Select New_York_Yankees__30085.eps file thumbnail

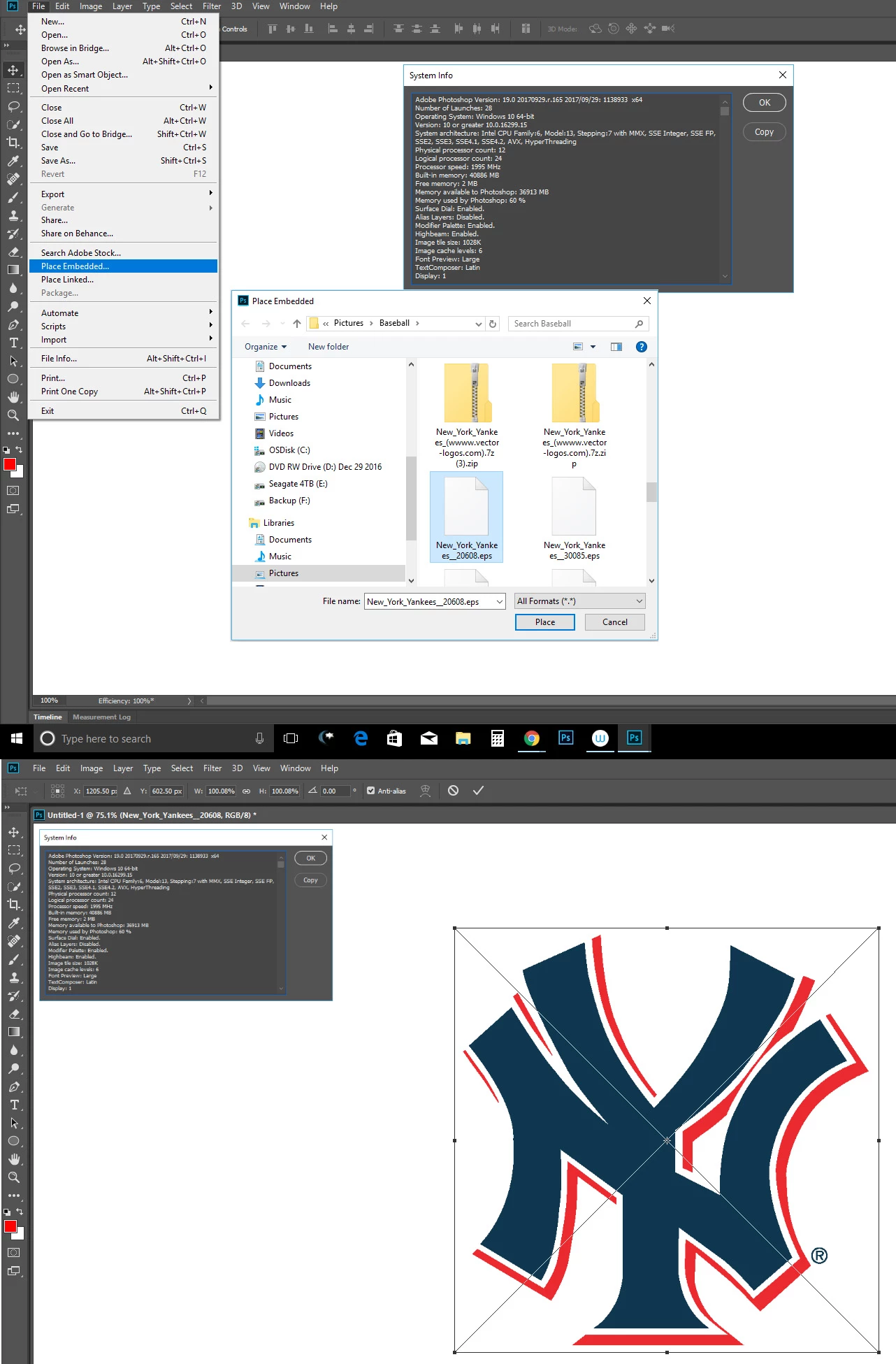(x=575, y=518)
